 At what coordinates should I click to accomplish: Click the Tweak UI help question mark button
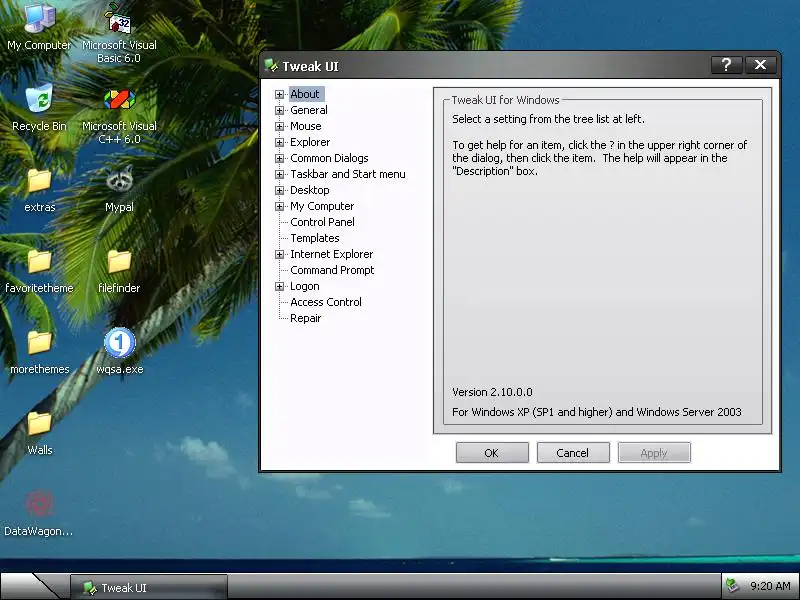coord(727,65)
